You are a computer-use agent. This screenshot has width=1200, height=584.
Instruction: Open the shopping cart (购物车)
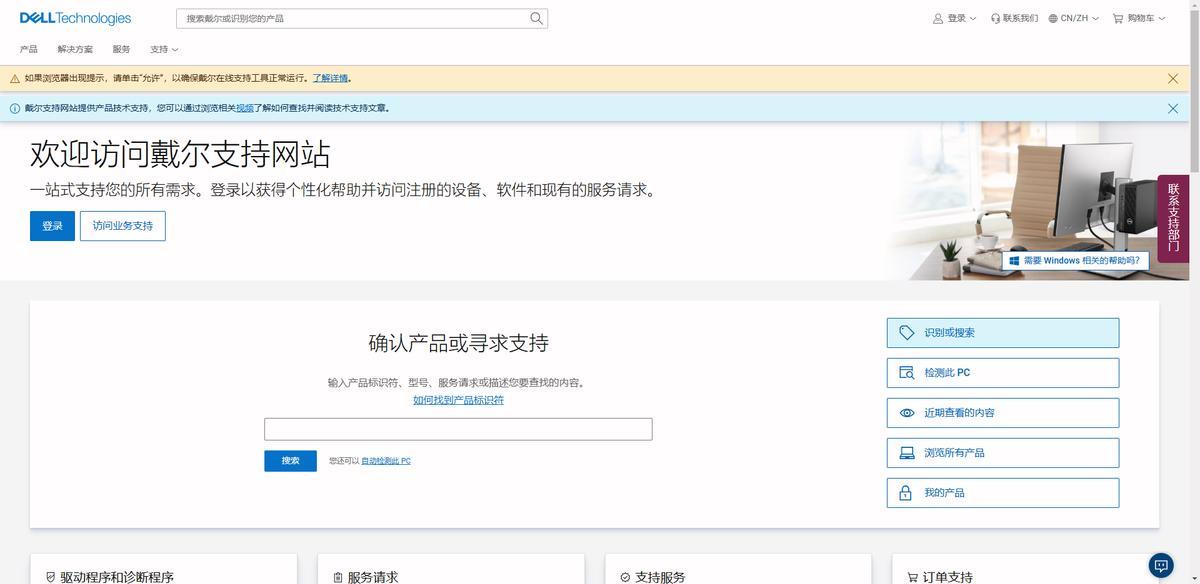click(x=1139, y=18)
